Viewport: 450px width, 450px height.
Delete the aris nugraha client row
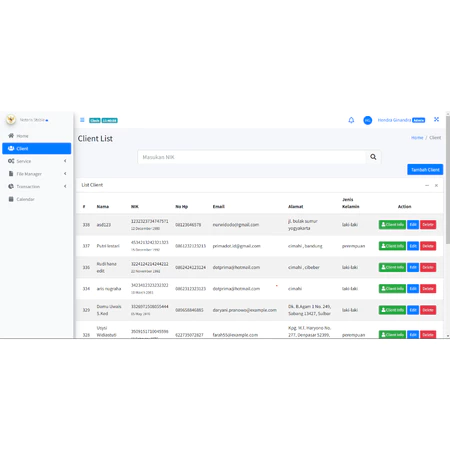pos(428,289)
